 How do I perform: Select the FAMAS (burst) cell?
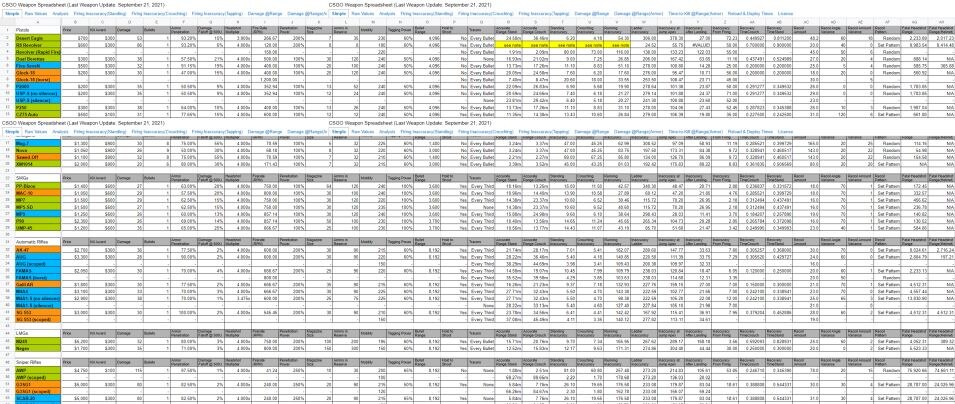(x=37, y=277)
